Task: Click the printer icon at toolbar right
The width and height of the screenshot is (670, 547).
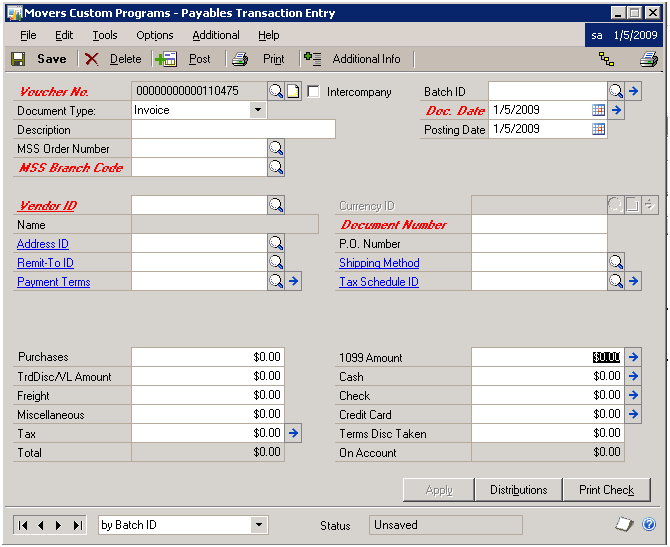Action: tap(648, 59)
